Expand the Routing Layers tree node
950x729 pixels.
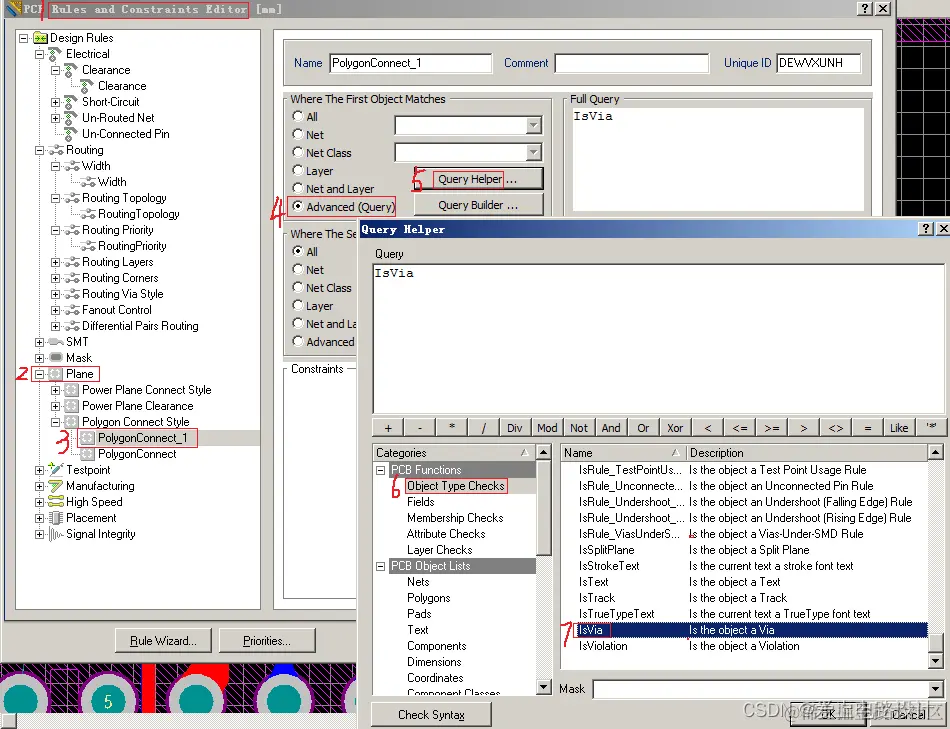coord(55,262)
